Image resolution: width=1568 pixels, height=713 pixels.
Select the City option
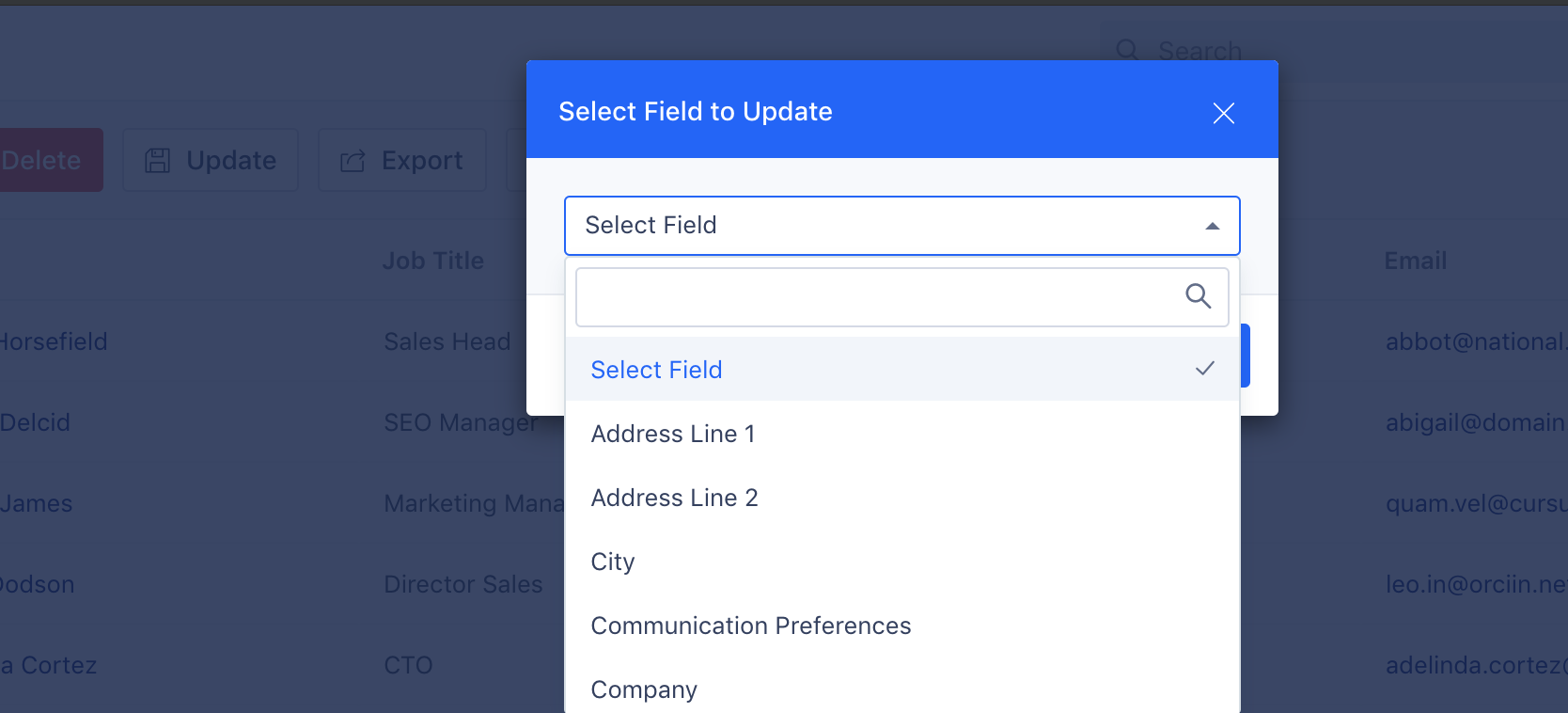(902, 562)
